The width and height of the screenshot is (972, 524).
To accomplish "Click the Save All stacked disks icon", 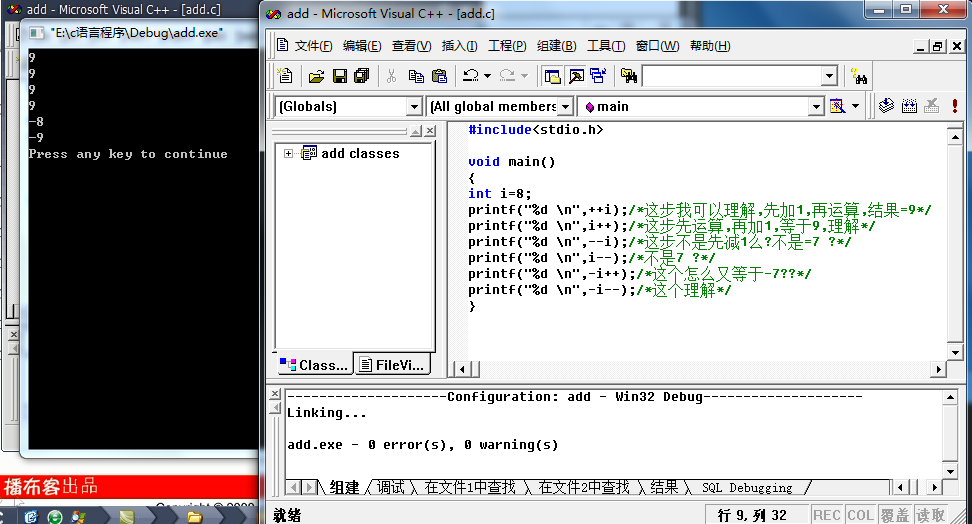I will coord(361,76).
